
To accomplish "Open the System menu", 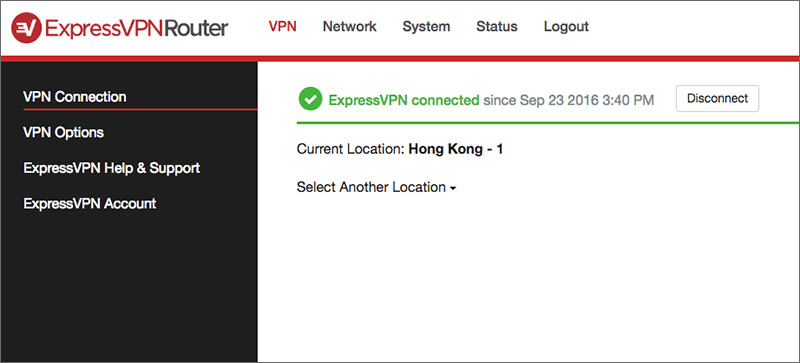I will pyautogui.click(x=426, y=27).
